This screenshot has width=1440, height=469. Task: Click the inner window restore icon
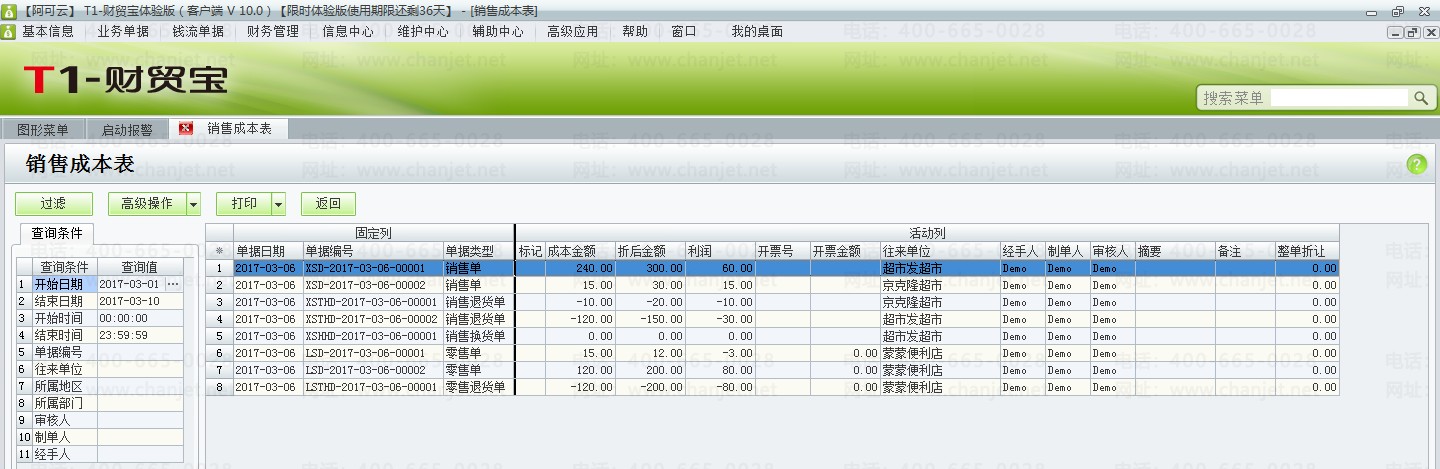tap(1411, 32)
